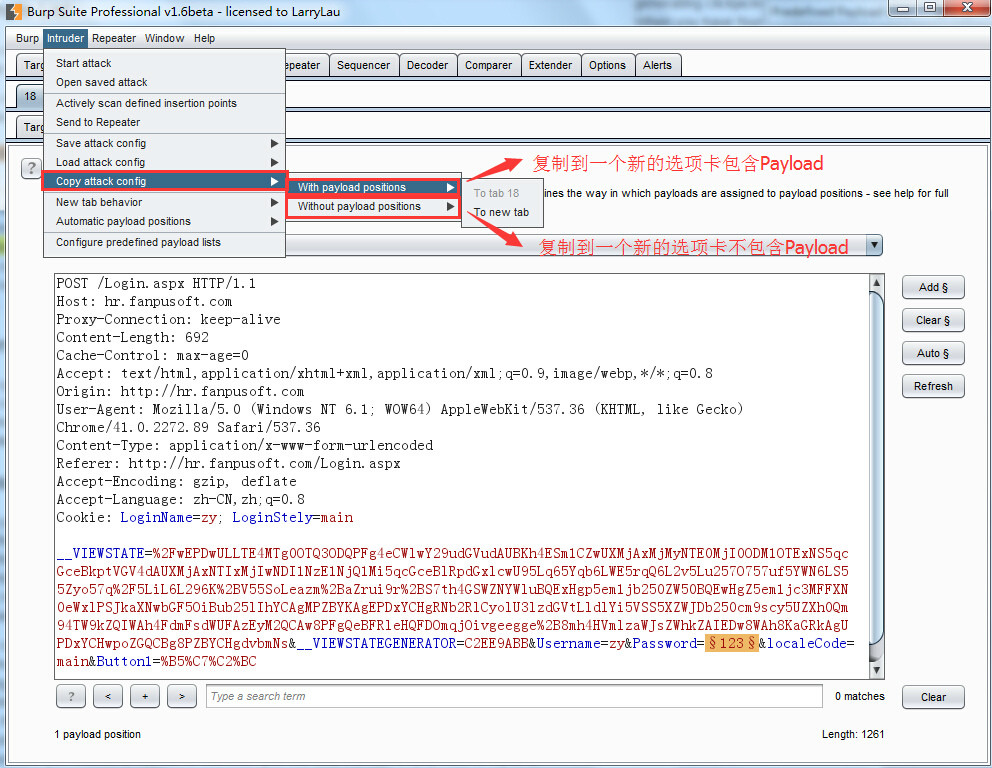Image resolution: width=992 pixels, height=768 pixels.
Task: Click the plus button next to the search field
Action: [x=145, y=697]
